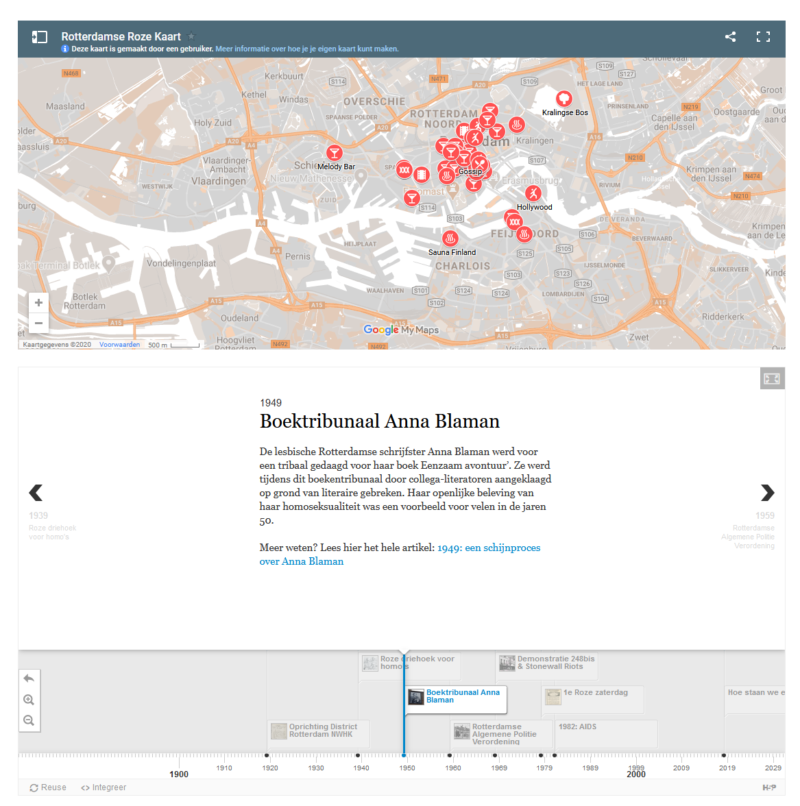Click the info icon beside map notice
The width and height of the screenshot is (800, 806).
(x=65, y=49)
